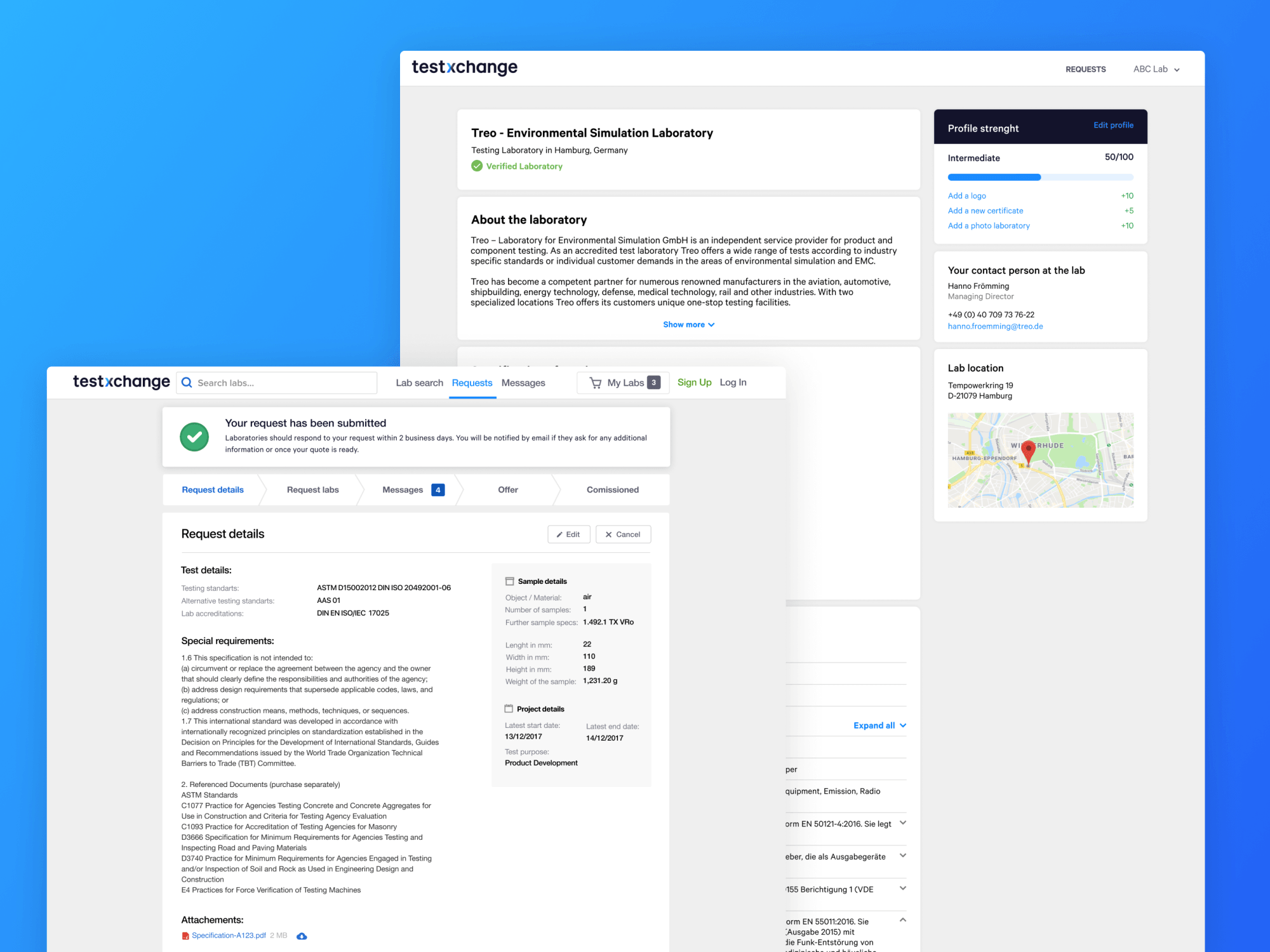The width and height of the screenshot is (1270, 952).
Task: Click the green success checkmark icon
Action: click(x=194, y=437)
